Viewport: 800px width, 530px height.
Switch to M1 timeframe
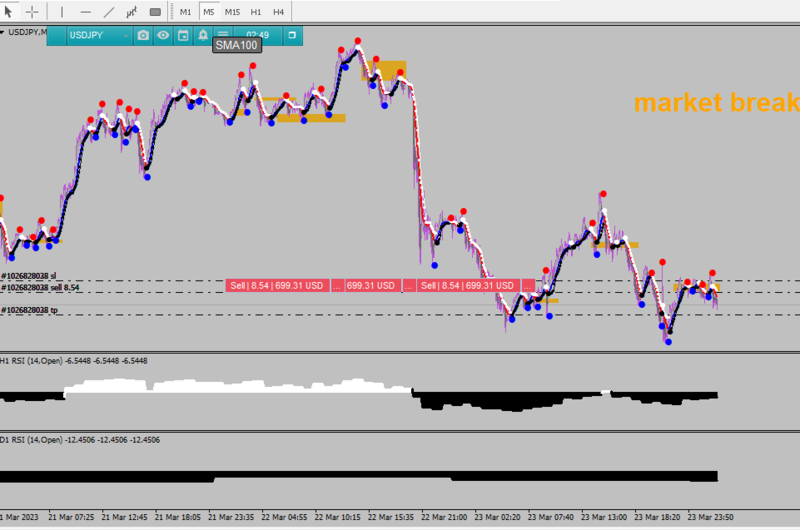coord(185,12)
